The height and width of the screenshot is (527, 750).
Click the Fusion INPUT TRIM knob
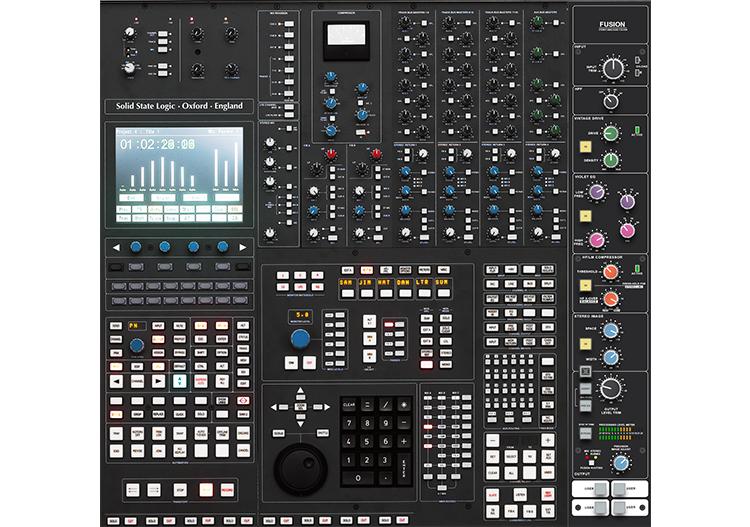click(613, 69)
